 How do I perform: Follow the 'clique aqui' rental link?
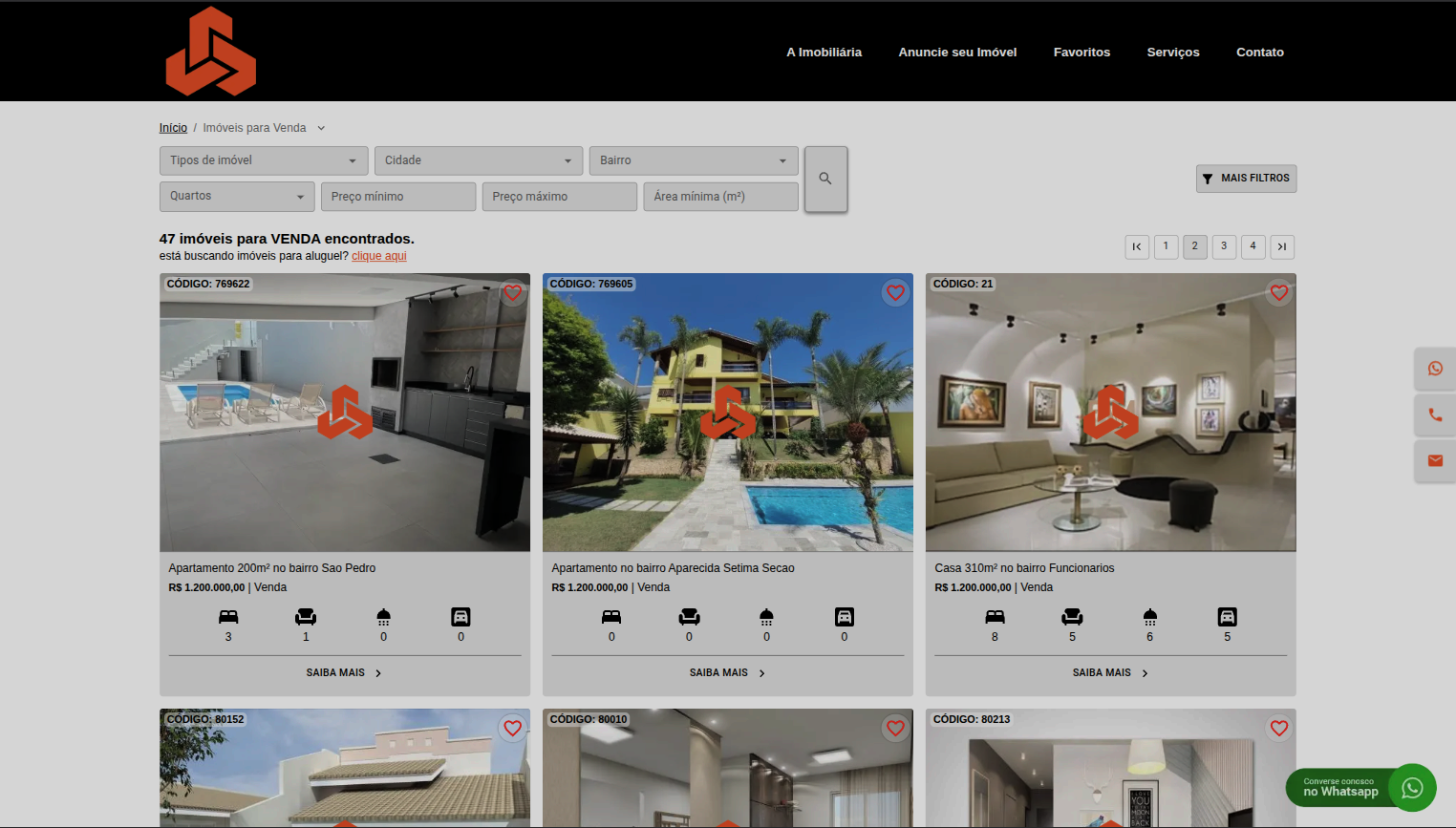pos(378,256)
